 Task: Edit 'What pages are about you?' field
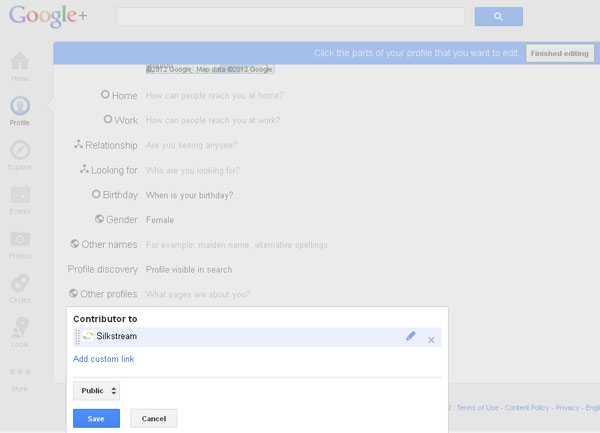[198, 295]
